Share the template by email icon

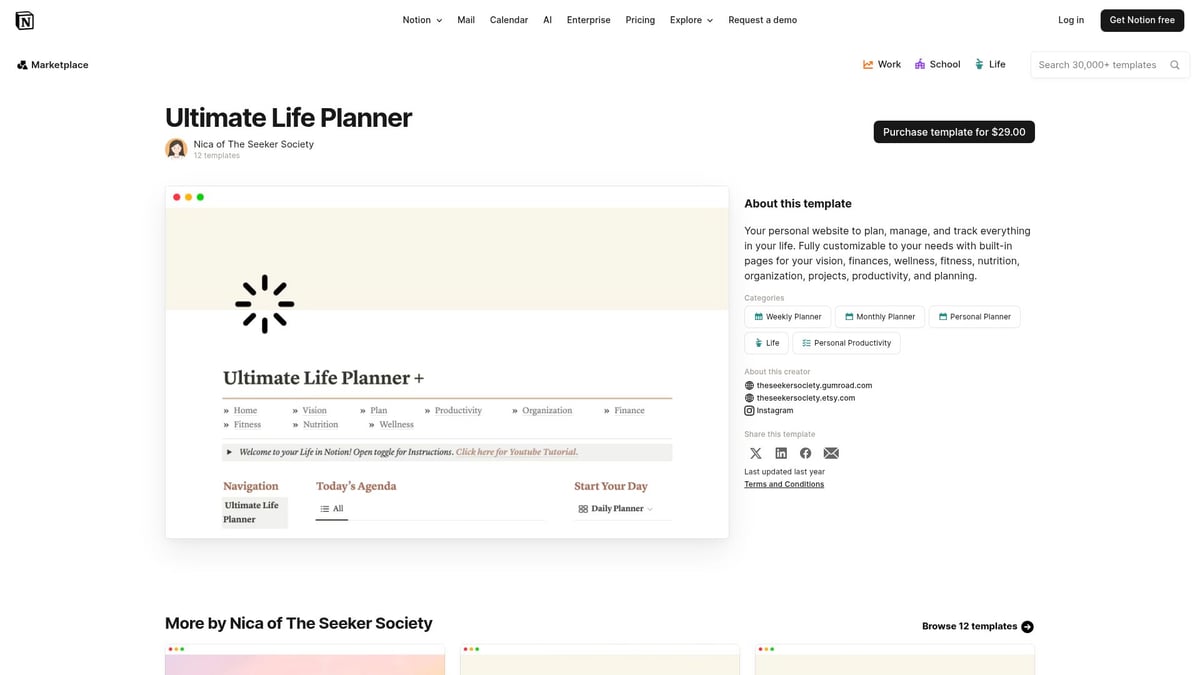pos(831,452)
